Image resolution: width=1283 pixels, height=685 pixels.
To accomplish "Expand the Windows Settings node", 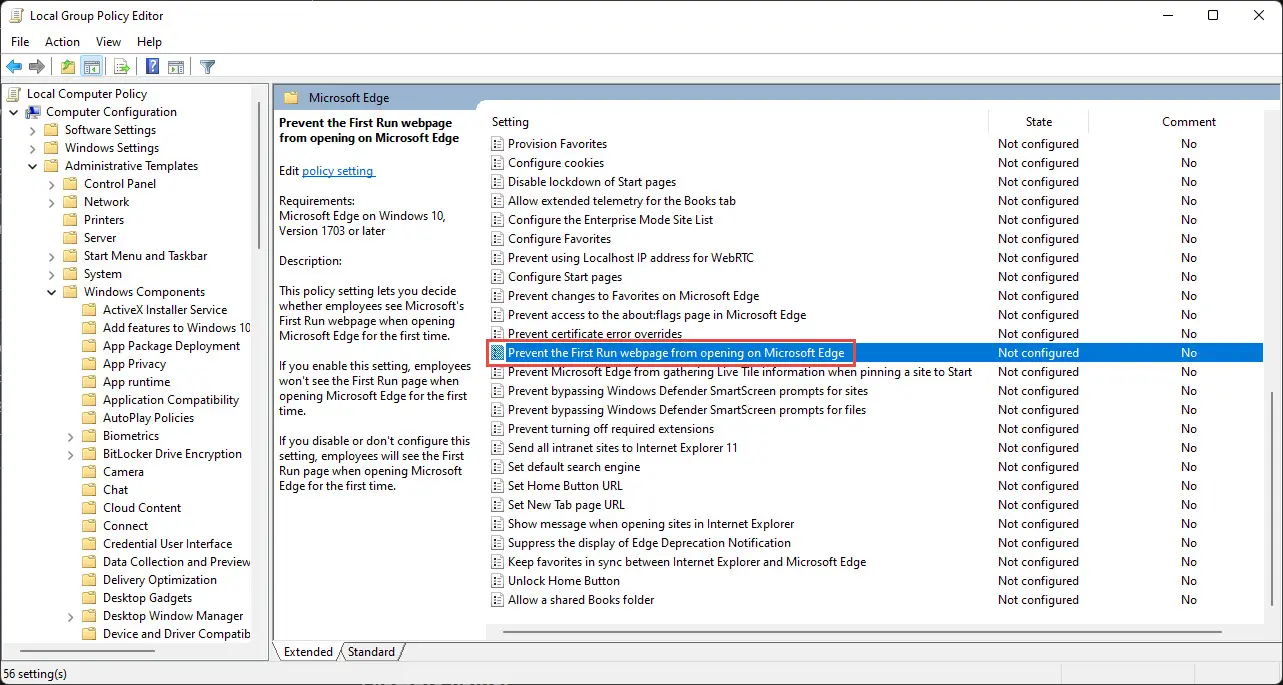I will click(33, 148).
